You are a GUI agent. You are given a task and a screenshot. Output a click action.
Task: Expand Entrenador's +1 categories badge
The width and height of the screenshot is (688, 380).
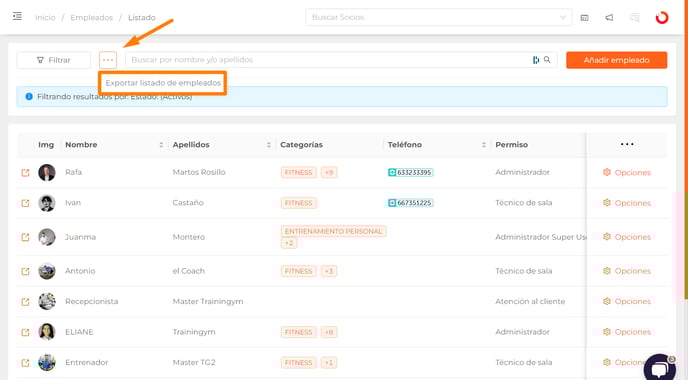pos(329,362)
